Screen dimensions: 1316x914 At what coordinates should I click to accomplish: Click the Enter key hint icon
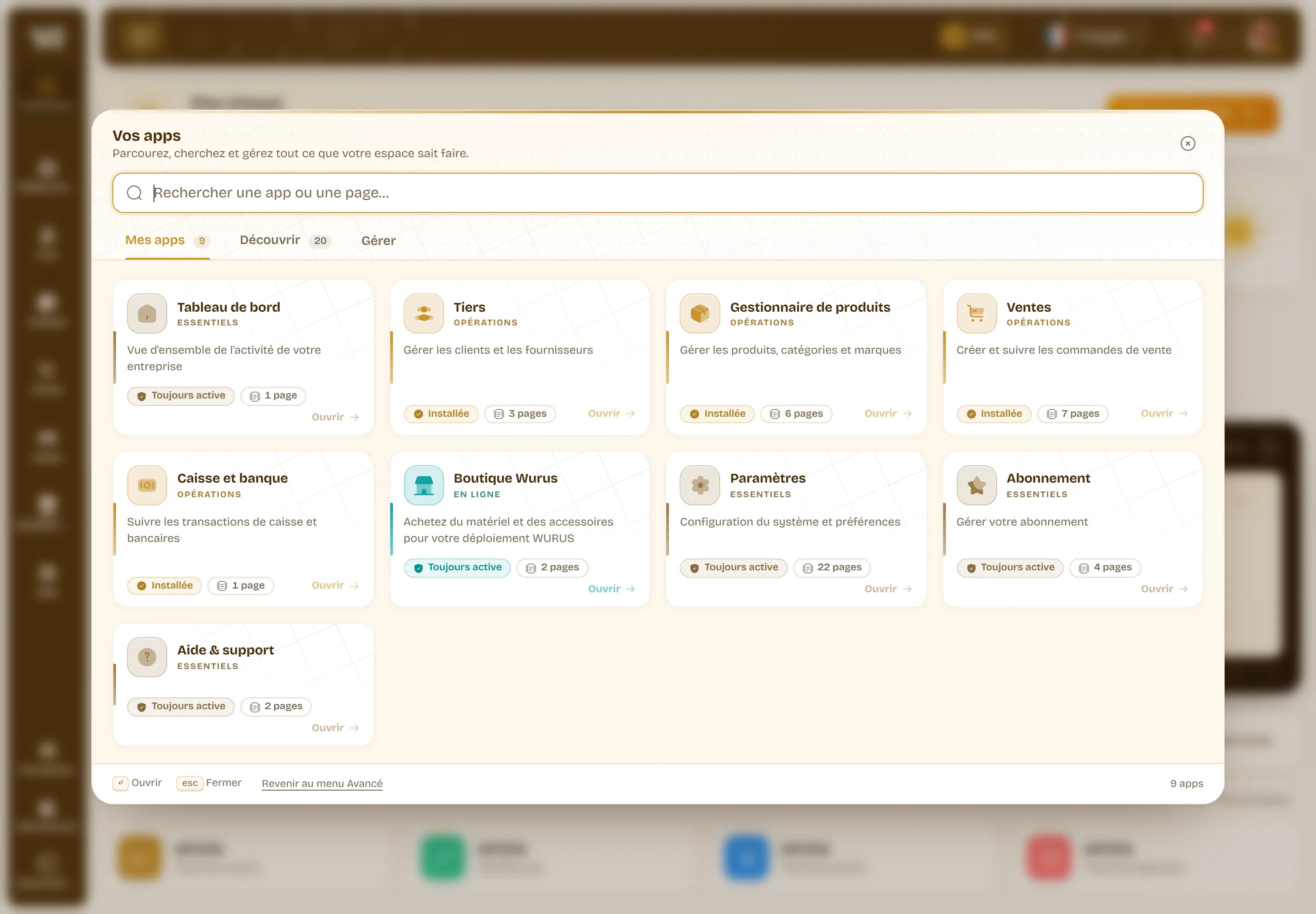pos(120,783)
